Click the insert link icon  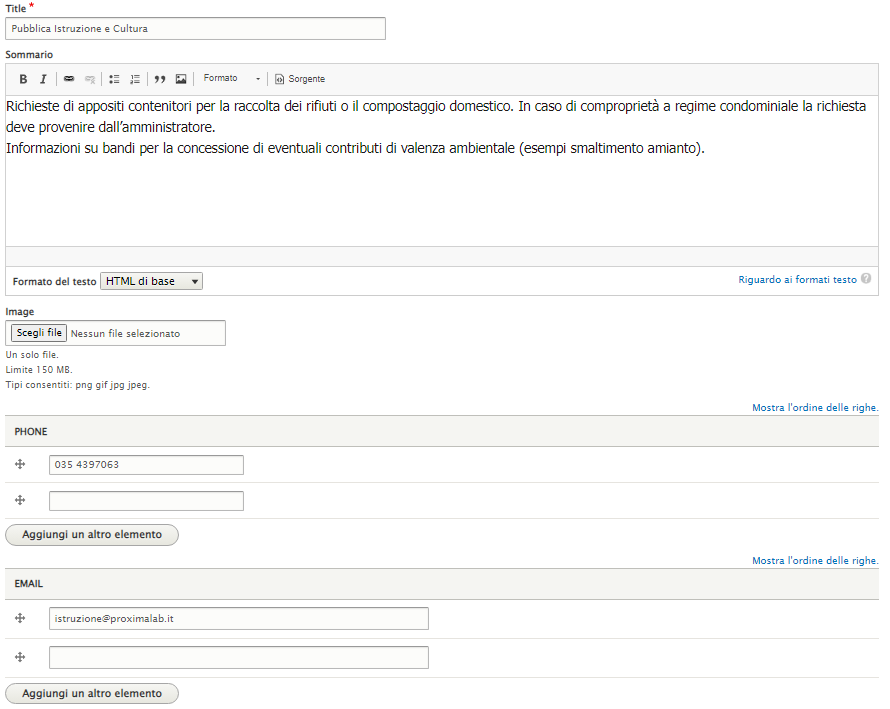[69, 79]
